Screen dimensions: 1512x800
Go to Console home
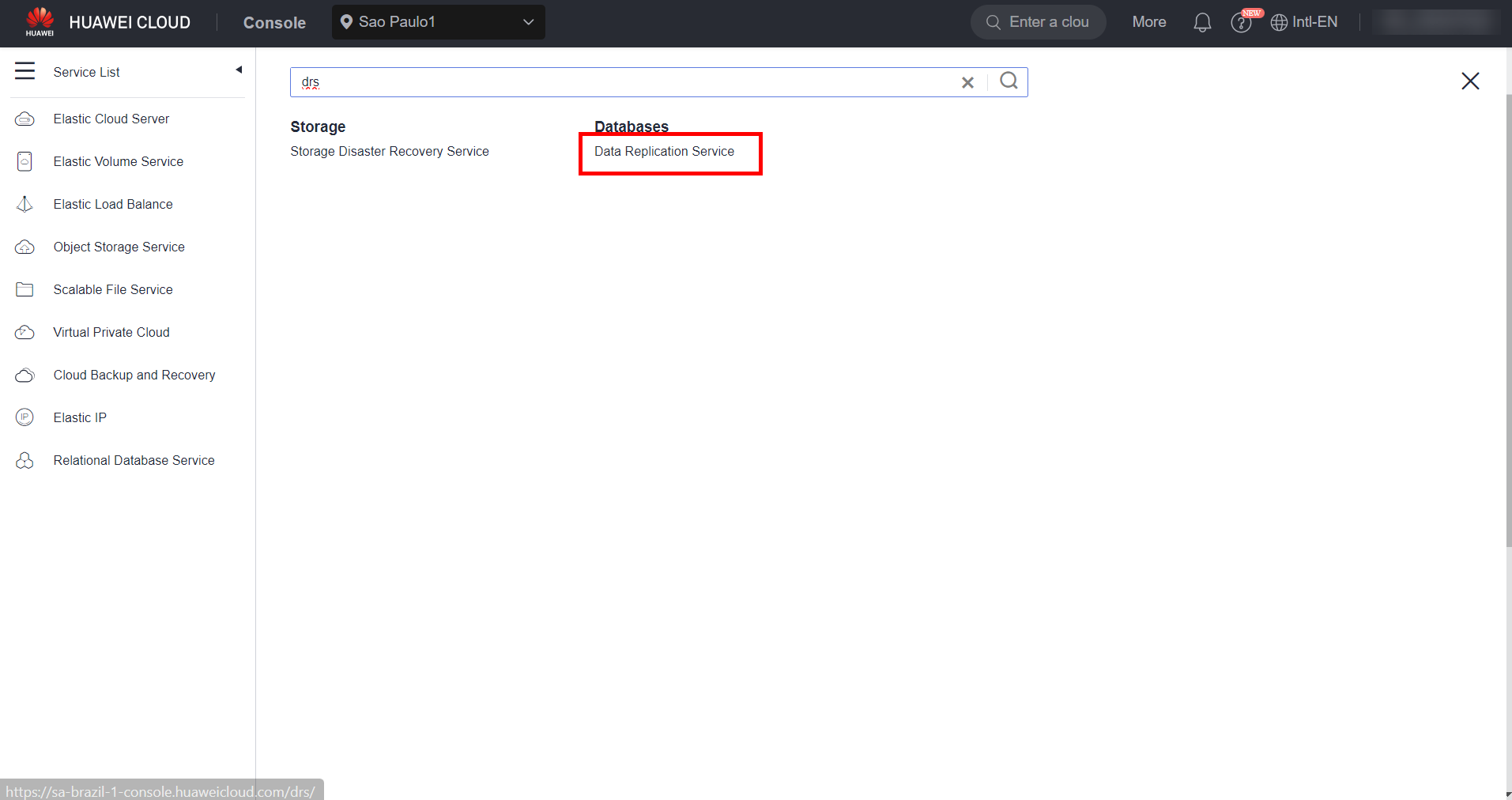pos(274,23)
